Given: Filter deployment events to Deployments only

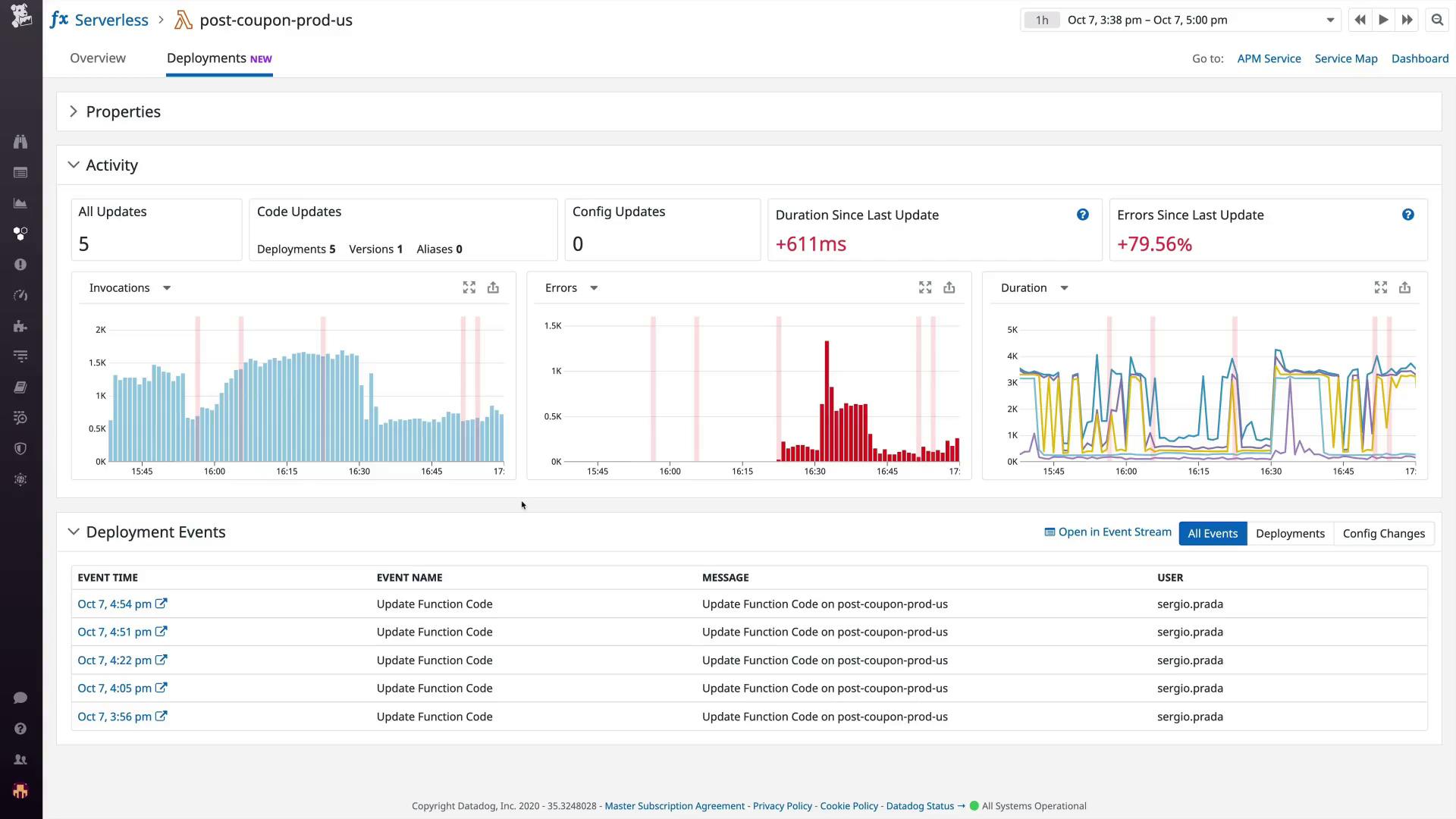Looking at the screenshot, I should pyautogui.click(x=1290, y=533).
